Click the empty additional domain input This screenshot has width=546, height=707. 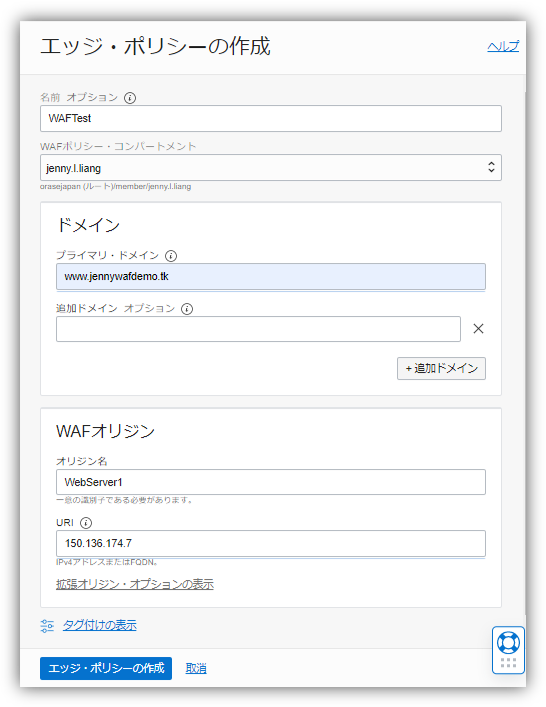tap(258, 329)
